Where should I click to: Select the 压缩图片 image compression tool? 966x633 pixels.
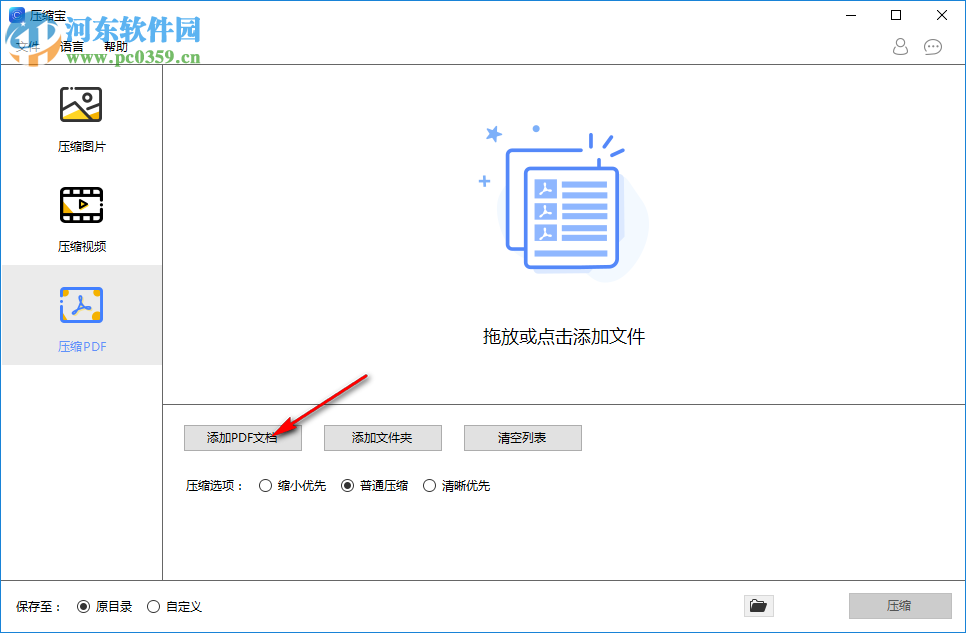coord(81,117)
